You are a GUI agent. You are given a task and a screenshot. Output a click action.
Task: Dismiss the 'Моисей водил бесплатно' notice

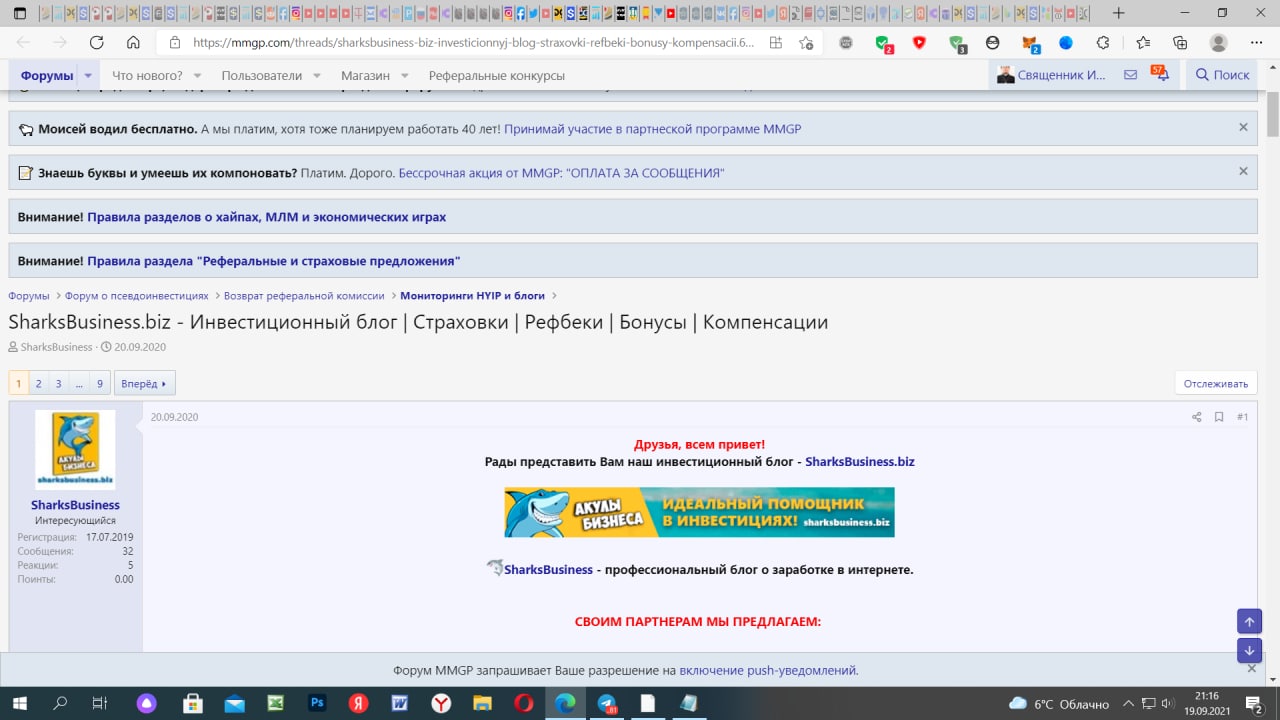[x=1243, y=127]
